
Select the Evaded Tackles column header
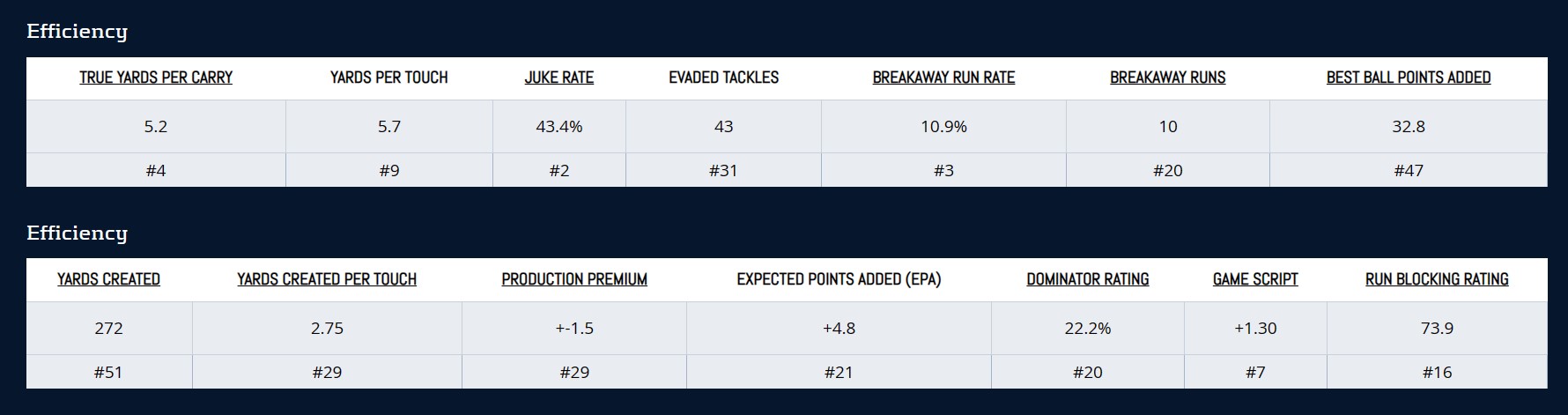tap(723, 78)
